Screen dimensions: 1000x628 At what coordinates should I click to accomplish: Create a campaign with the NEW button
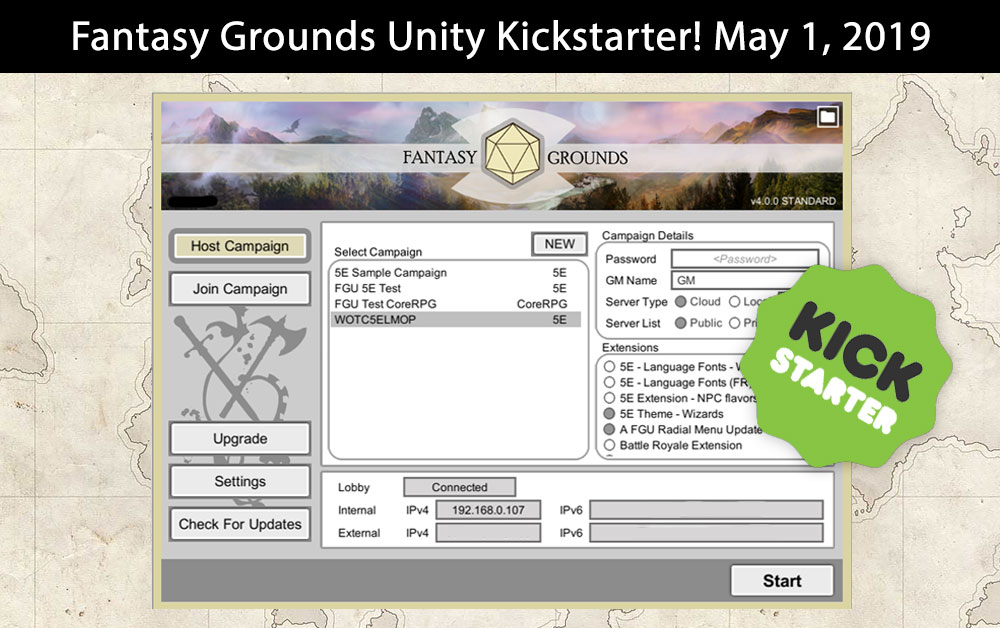(559, 244)
